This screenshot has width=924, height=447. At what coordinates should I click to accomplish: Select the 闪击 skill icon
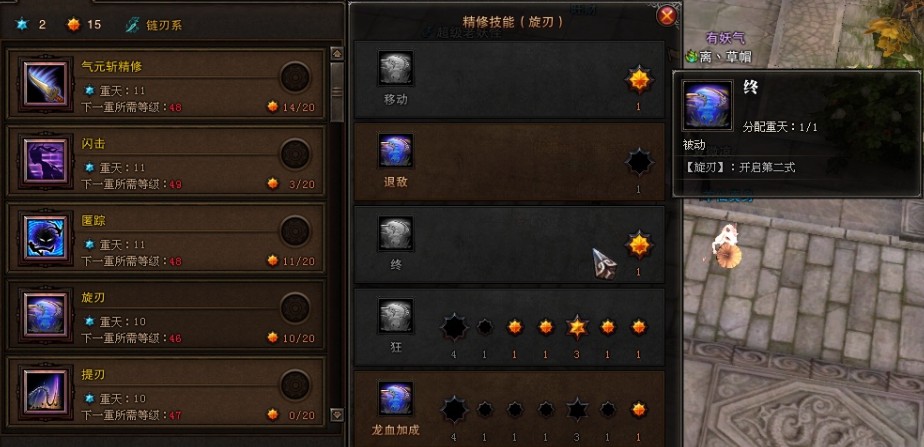pyautogui.click(x=45, y=161)
